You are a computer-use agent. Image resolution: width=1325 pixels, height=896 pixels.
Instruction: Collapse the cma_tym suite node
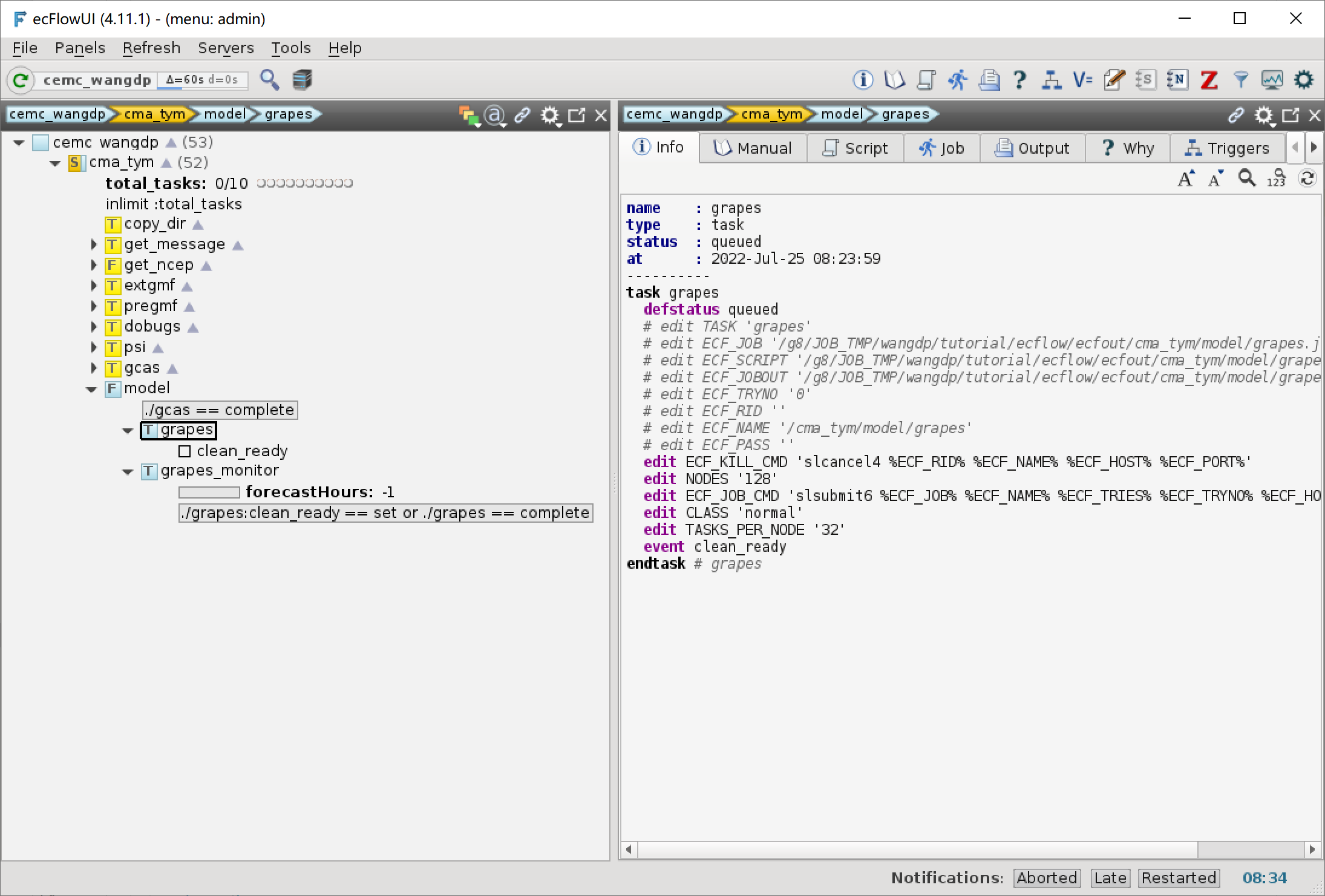pos(55,163)
